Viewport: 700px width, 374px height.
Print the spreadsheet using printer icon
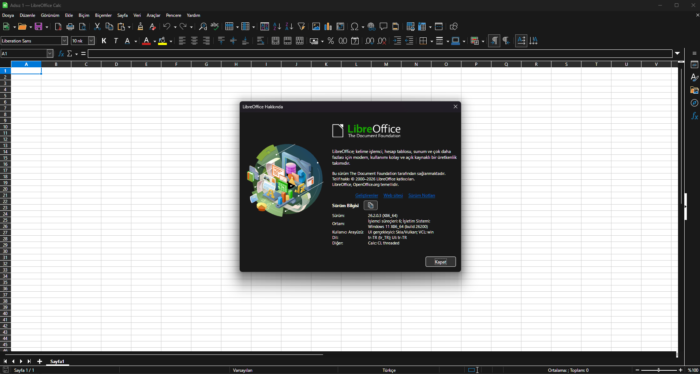tap(70, 27)
